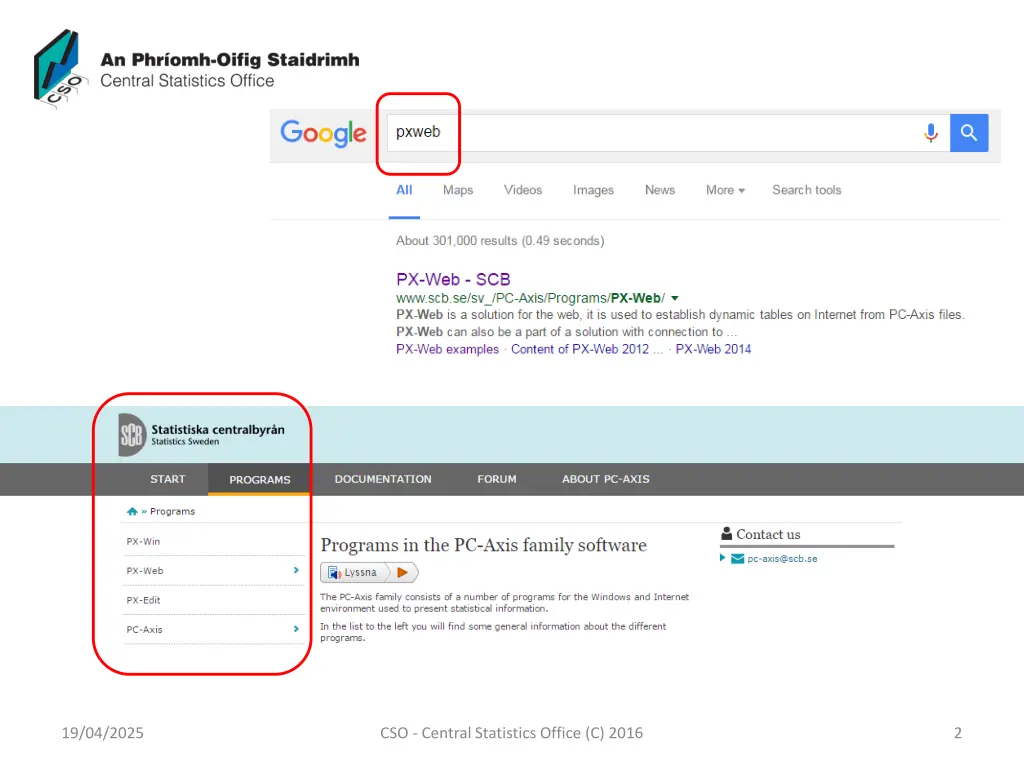1024x768 pixels.
Task: Click the Lyssna speaker icon
Action: point(334,573)
